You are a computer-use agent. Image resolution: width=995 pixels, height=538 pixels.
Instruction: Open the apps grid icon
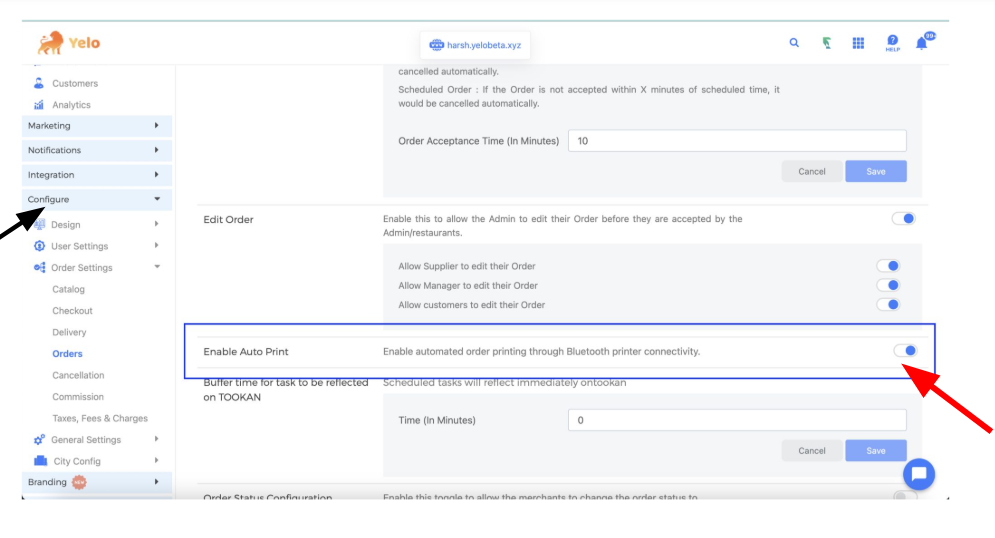[x=858, y=43]
